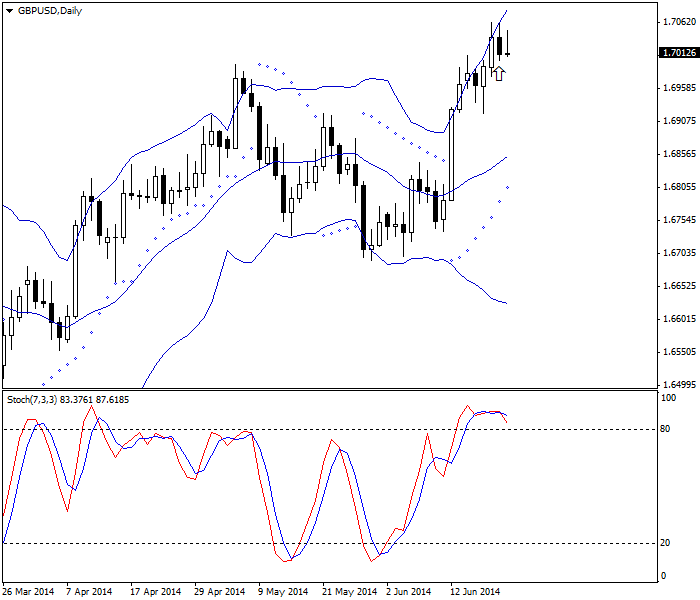
Task: Click the 2 Jun 2014 date label
Action: pos(408,591)
